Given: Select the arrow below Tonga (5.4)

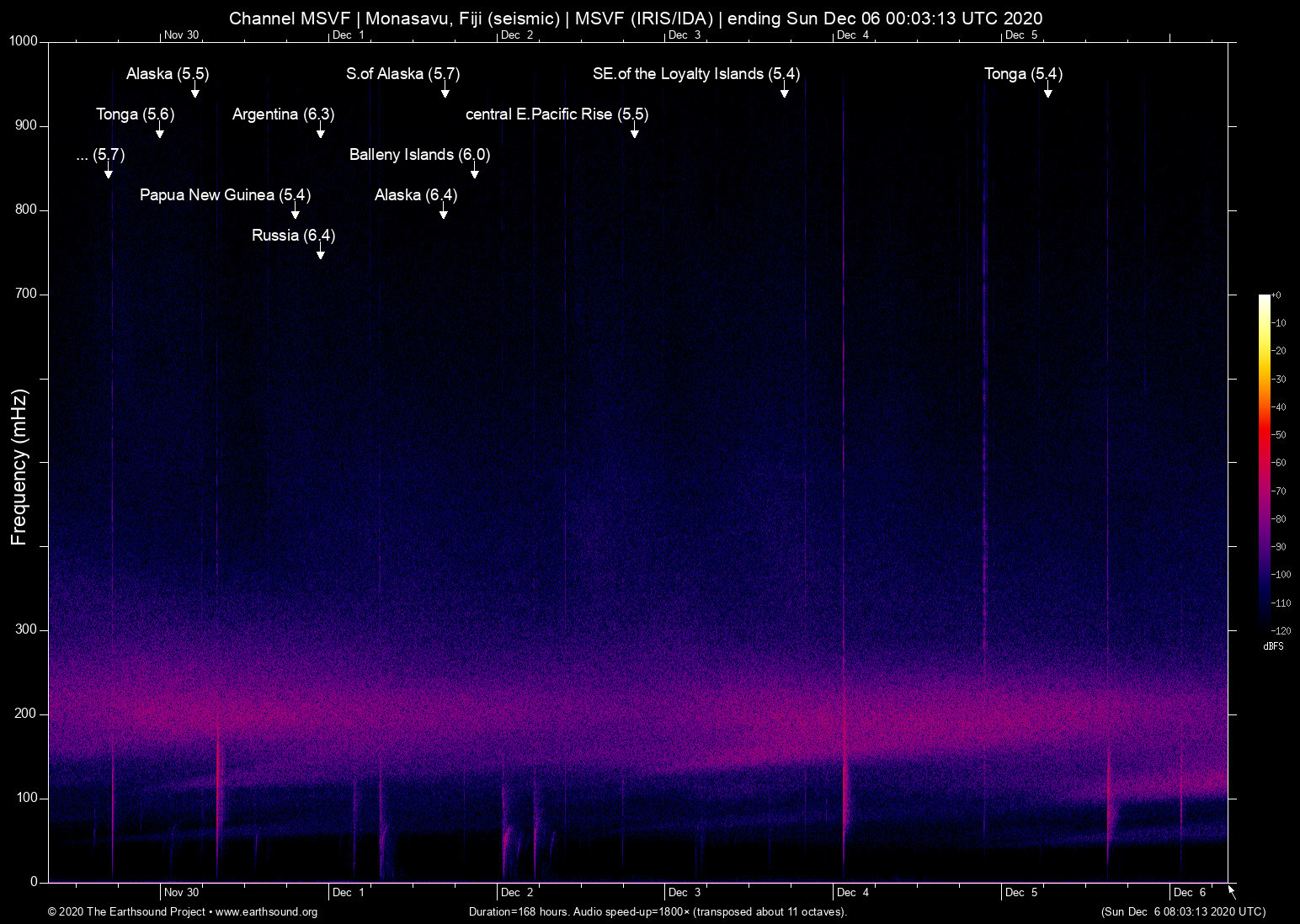Looking at the screenshot, I should click(1047, 90).
